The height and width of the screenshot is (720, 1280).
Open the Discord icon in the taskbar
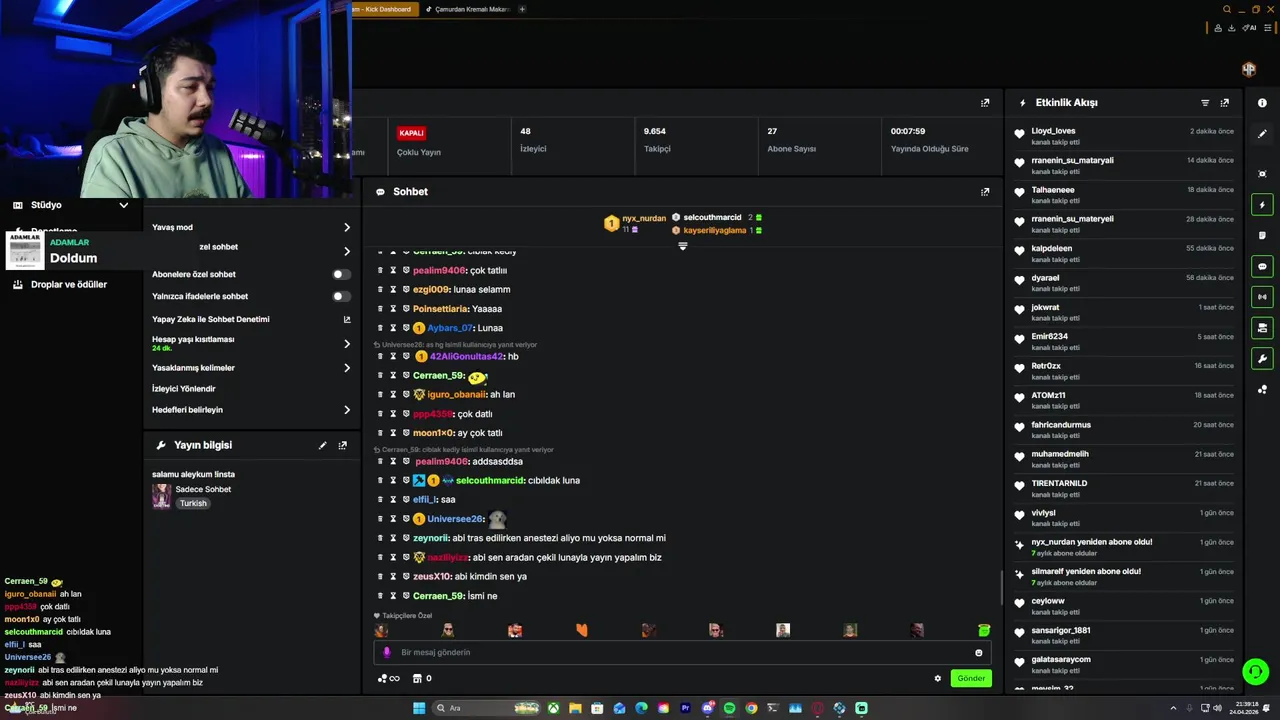point(707,709)
